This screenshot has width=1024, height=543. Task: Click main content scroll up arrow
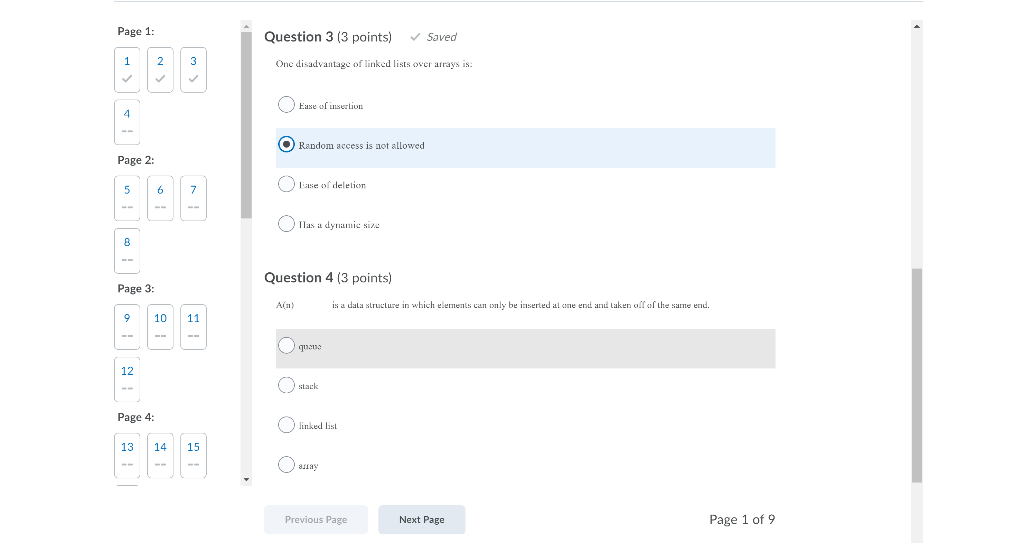[x=917, y=27]
